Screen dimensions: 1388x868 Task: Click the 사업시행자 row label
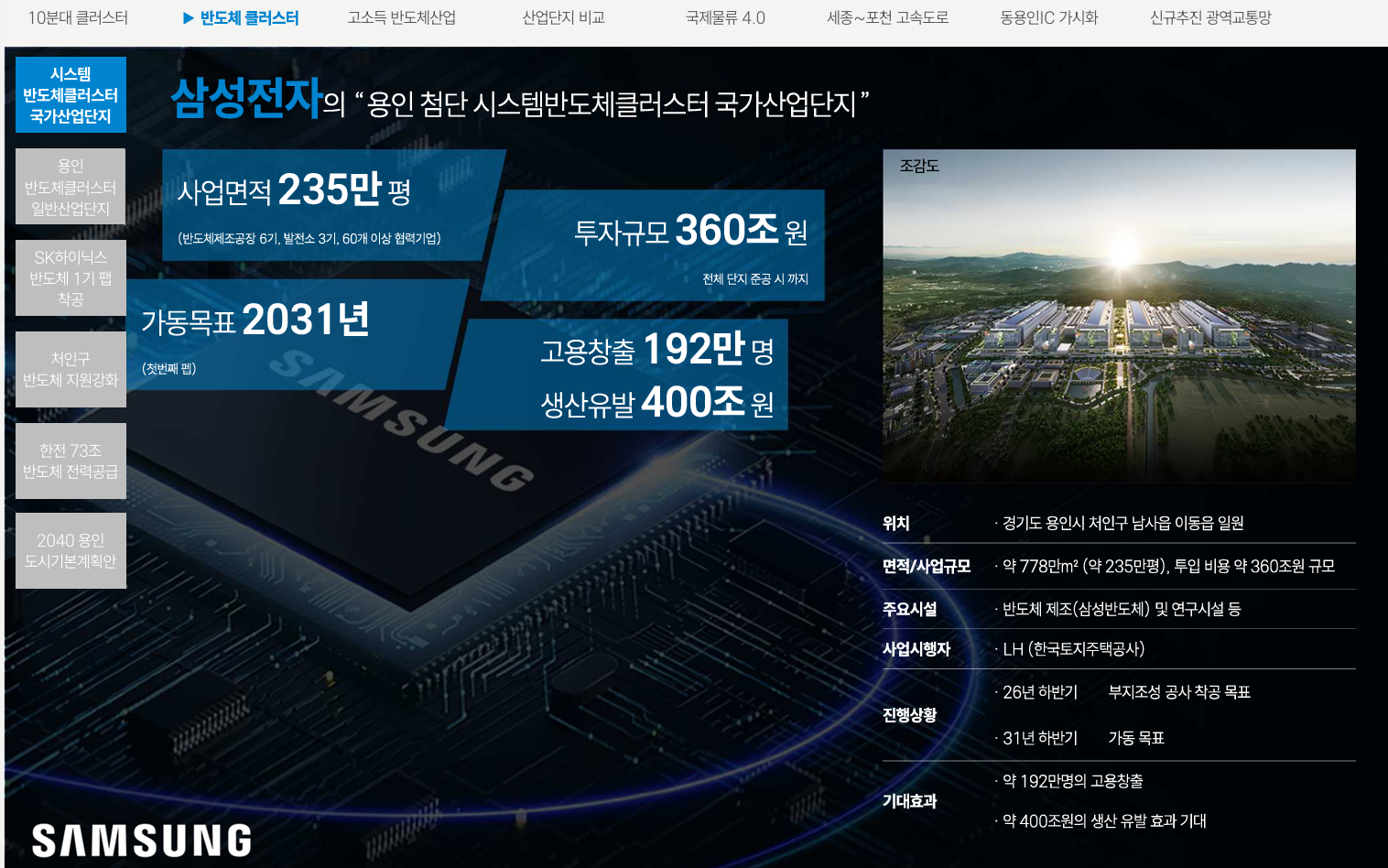(916, 649)
